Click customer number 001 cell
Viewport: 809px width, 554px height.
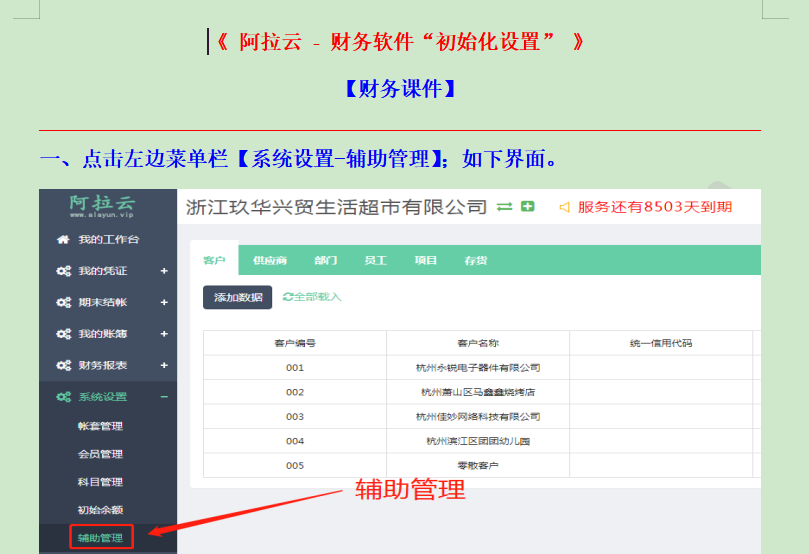(x=295, y=368)
